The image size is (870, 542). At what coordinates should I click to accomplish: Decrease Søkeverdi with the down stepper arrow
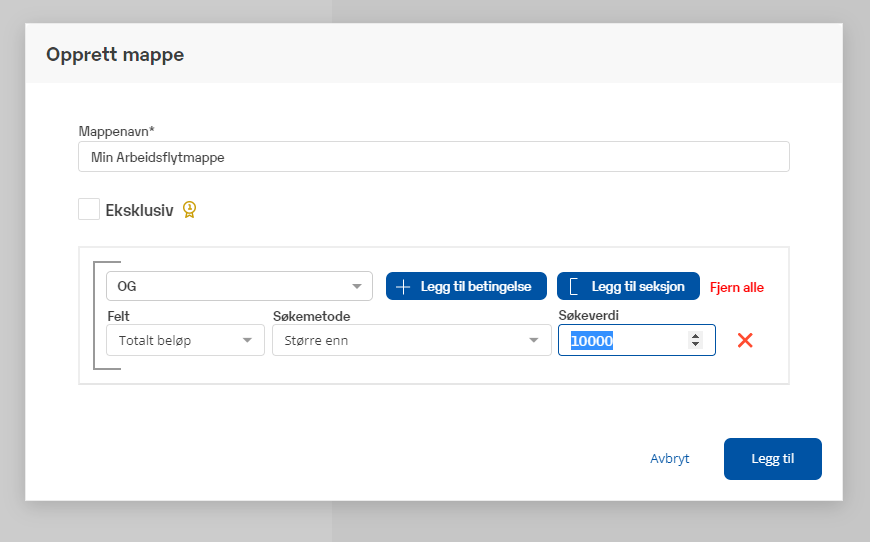[x=695, y=345]
